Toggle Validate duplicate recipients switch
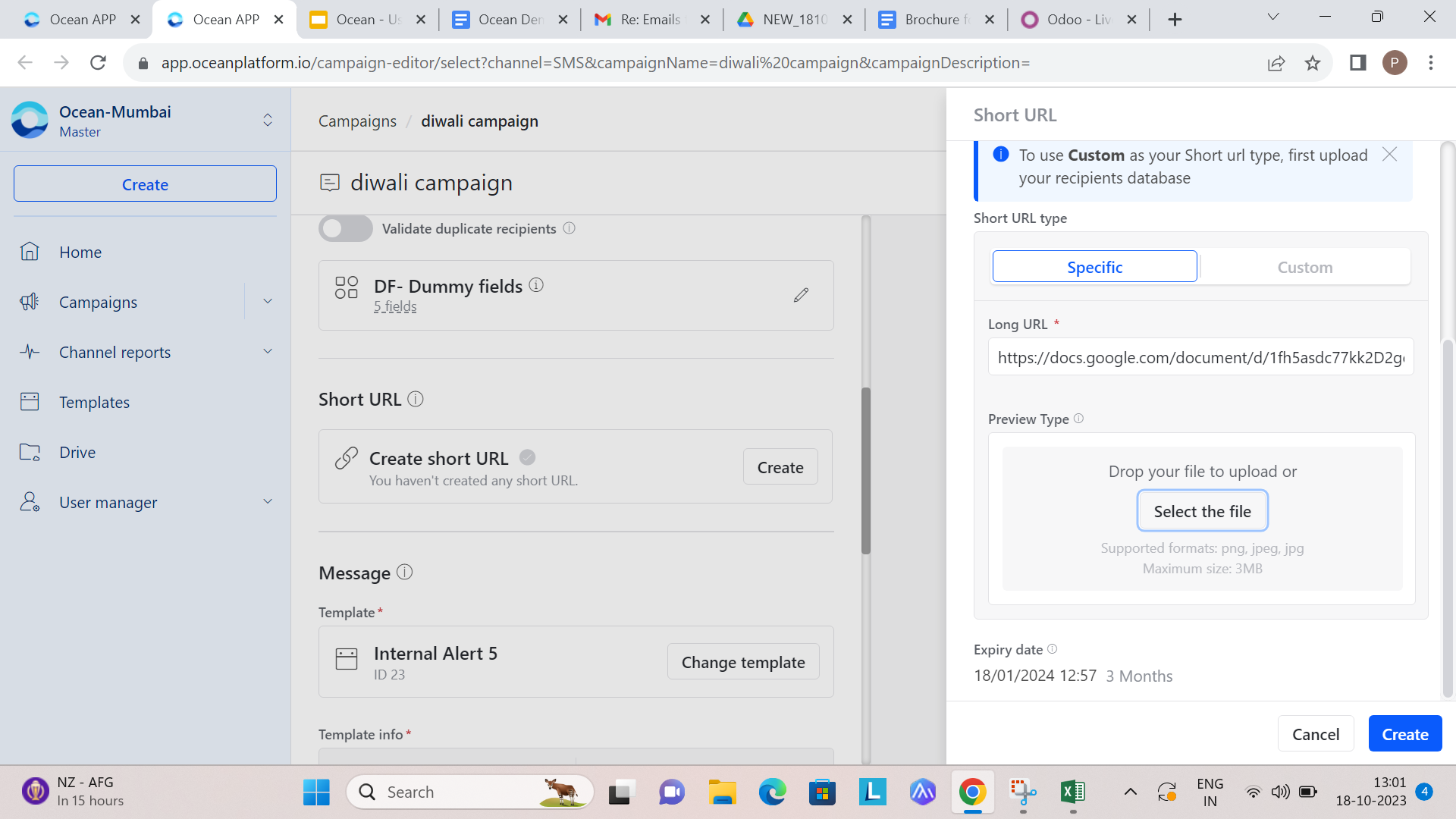 pyautogui.click(x=346, y=228)
